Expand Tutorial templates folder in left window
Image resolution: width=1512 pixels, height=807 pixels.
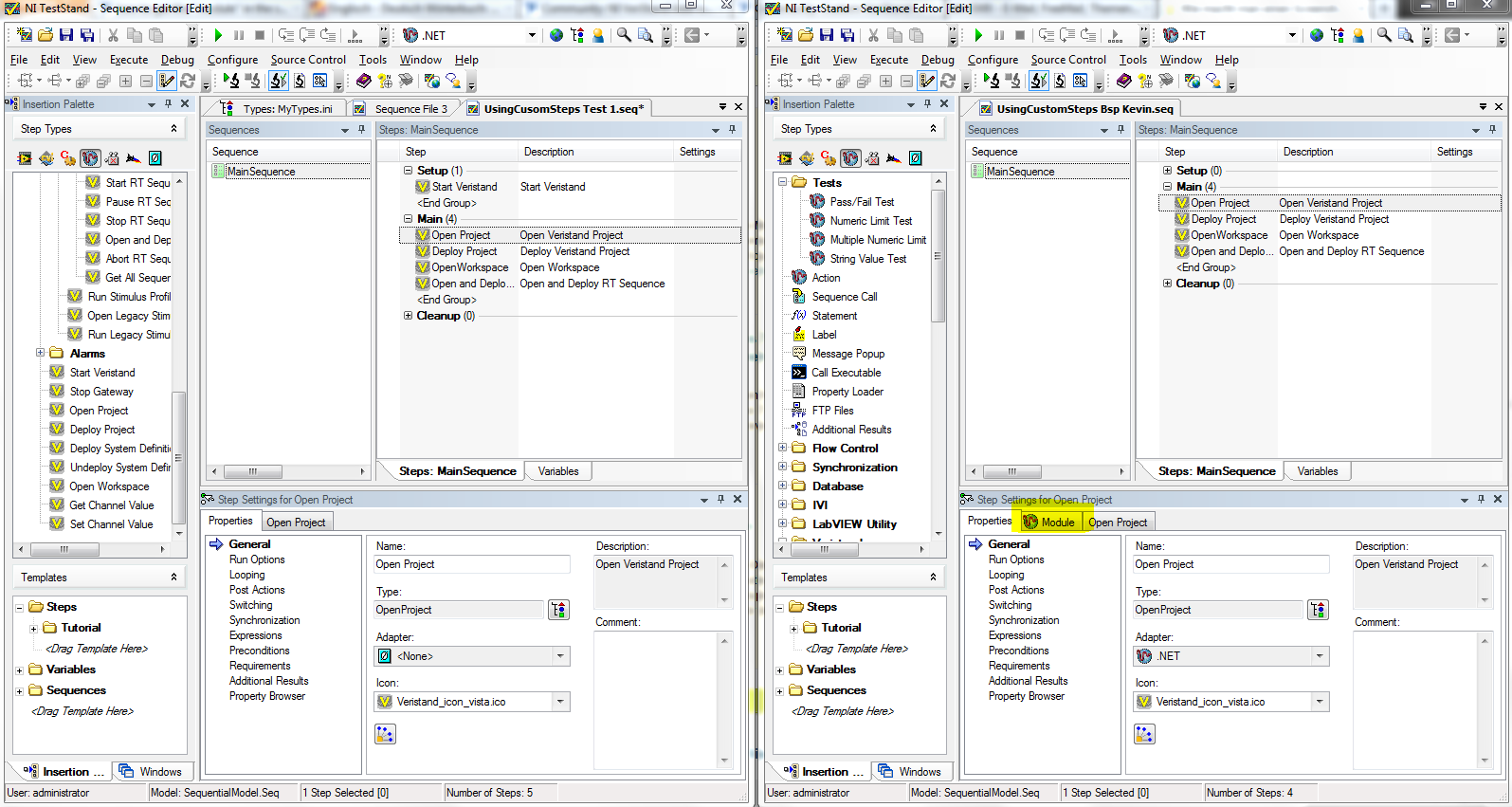point(34,628)
